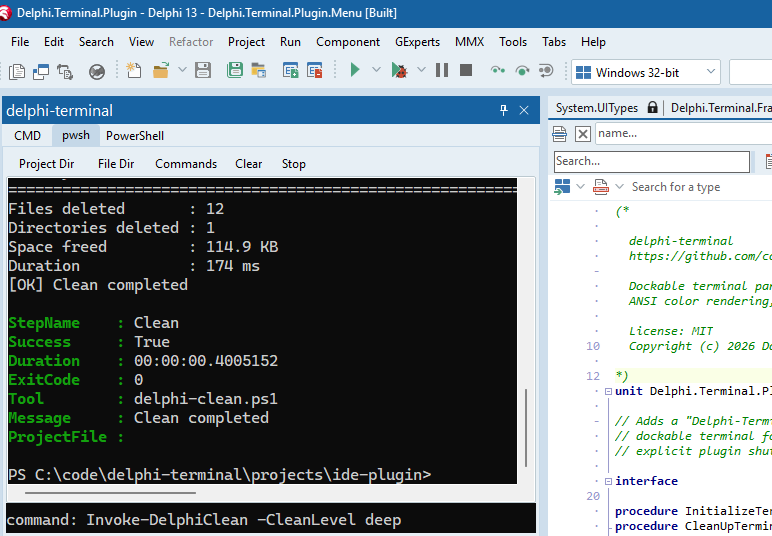Click the View Unit toolbar icon
The height and width of the screenshot is (536, 772).
tap(17, 71)
